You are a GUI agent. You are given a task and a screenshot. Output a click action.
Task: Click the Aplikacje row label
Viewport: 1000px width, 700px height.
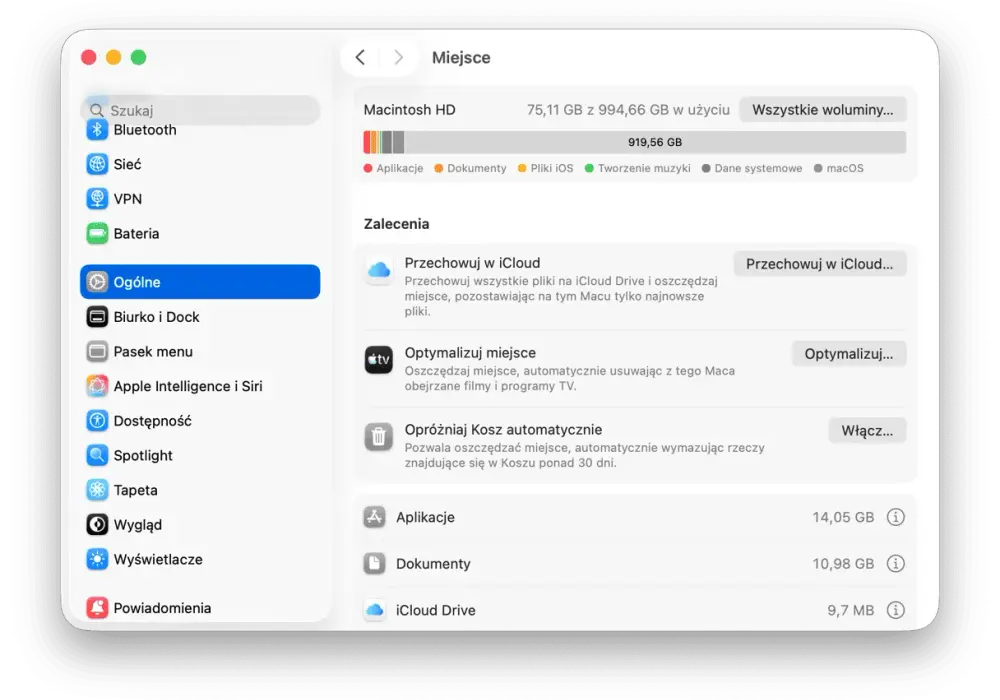click(x=425, y=517)
